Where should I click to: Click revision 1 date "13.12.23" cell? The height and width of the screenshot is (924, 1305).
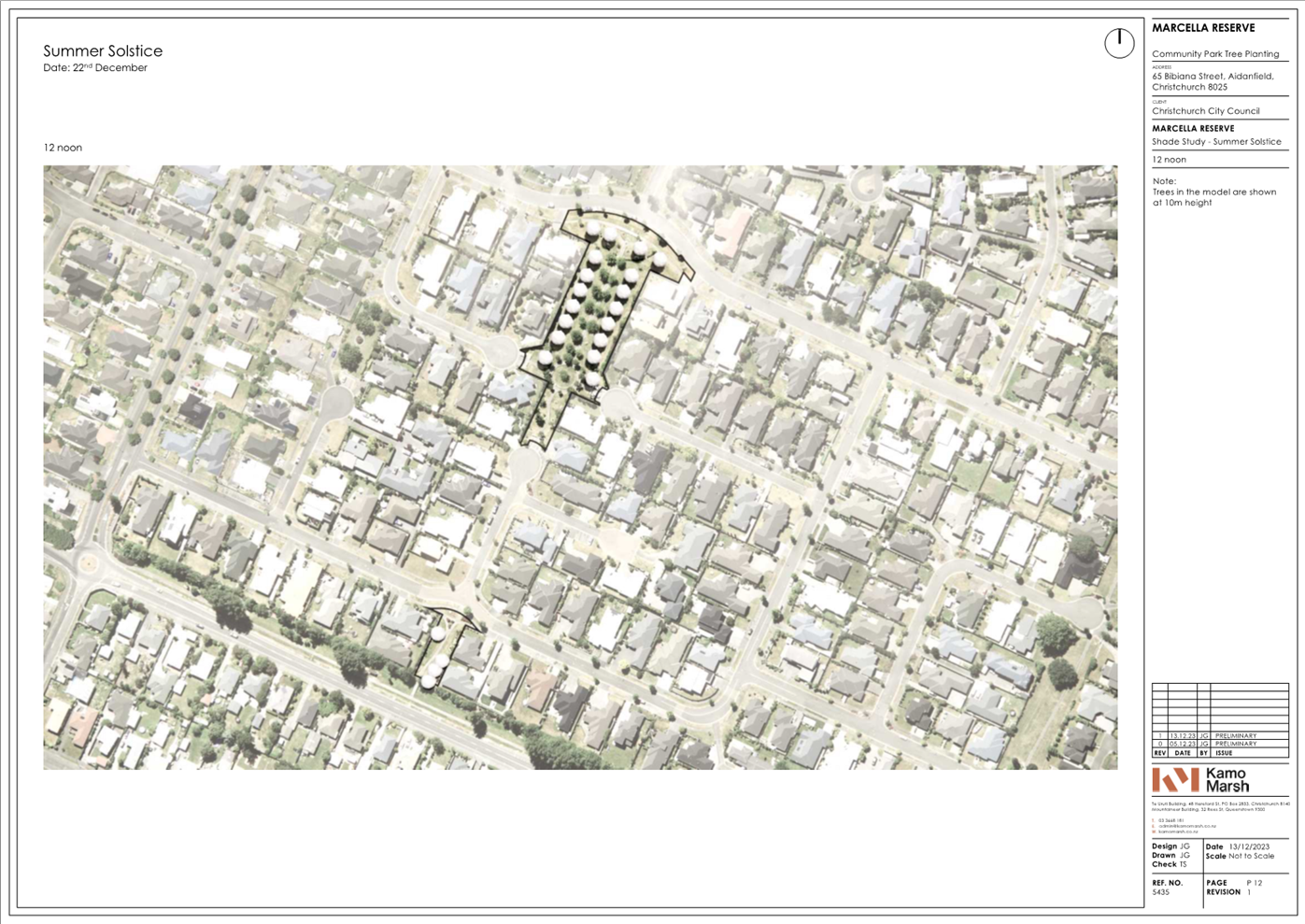(1183, 736)
